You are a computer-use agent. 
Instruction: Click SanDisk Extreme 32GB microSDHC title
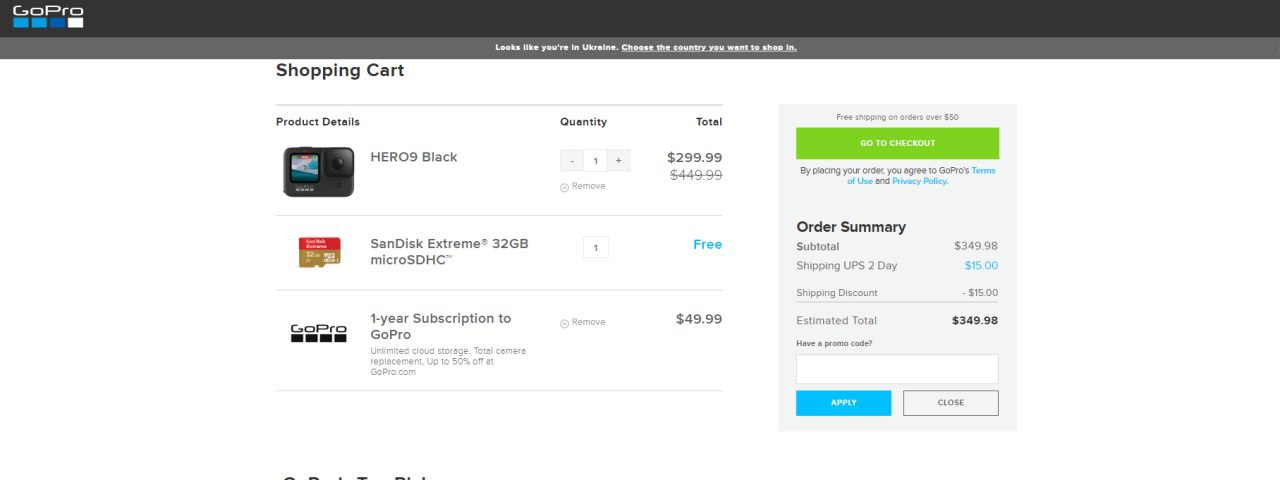449,251
